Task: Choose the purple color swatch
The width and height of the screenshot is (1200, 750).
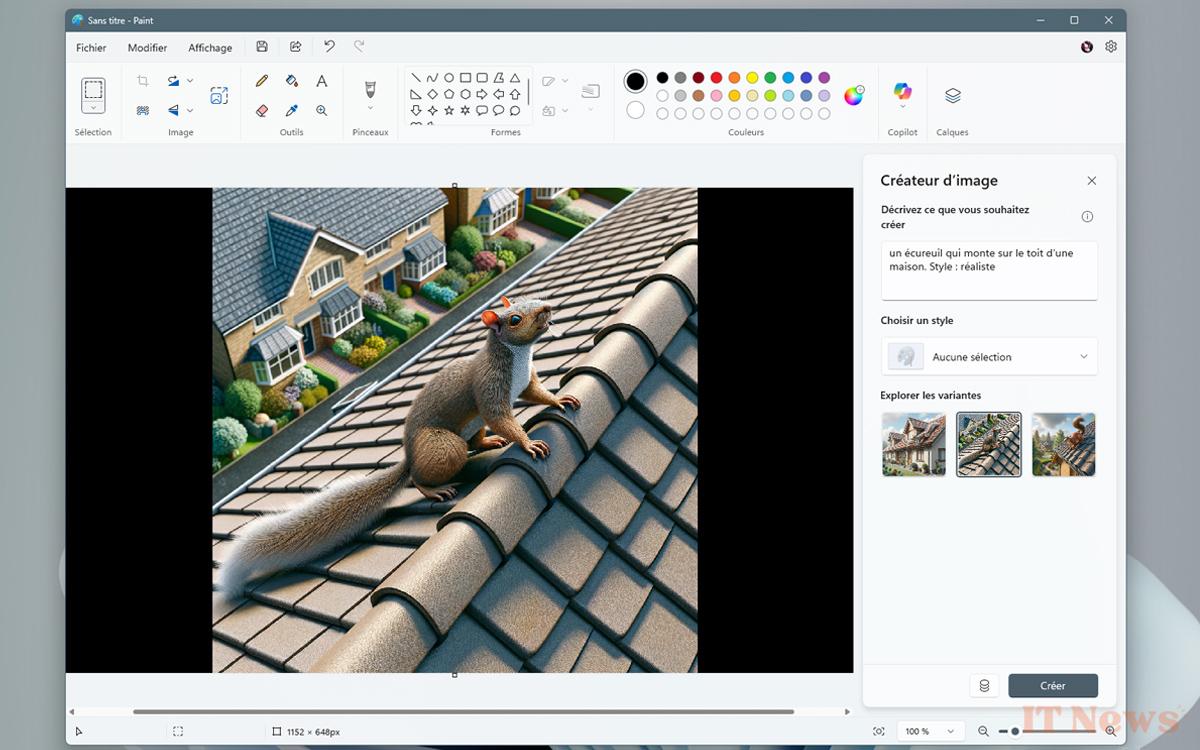Action: (x=824, y=78)
